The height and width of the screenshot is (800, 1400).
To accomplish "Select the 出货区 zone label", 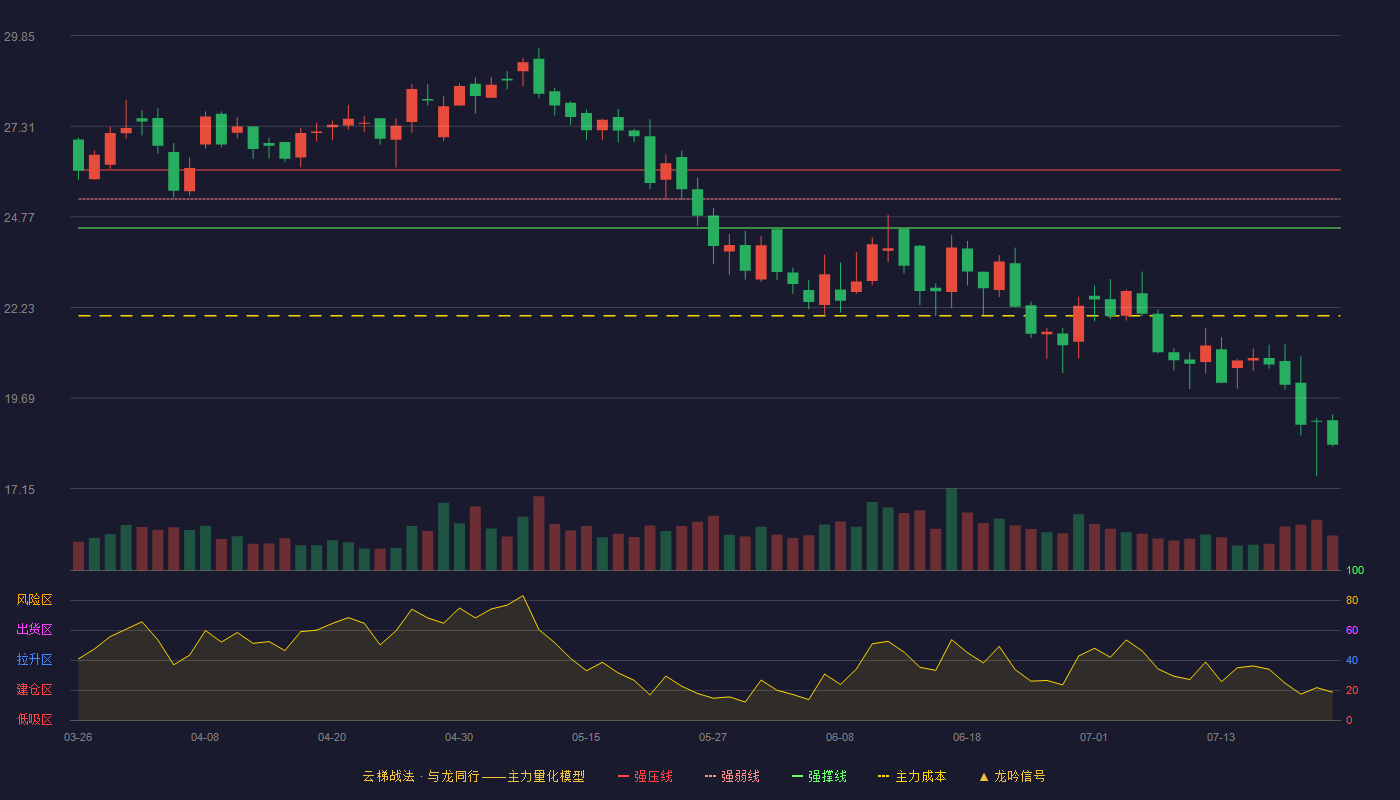I will pos(34,630).
